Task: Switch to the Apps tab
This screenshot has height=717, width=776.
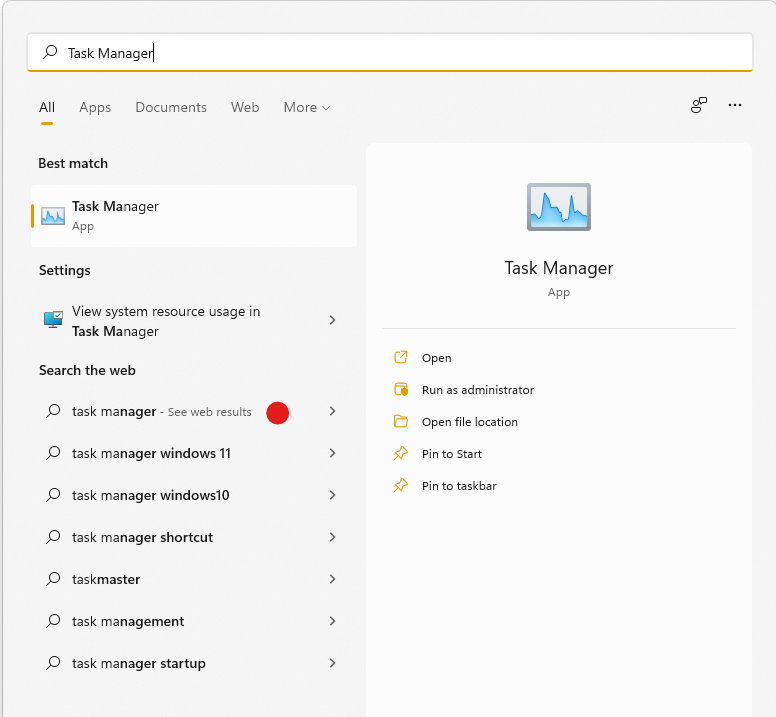Action: 95,108
